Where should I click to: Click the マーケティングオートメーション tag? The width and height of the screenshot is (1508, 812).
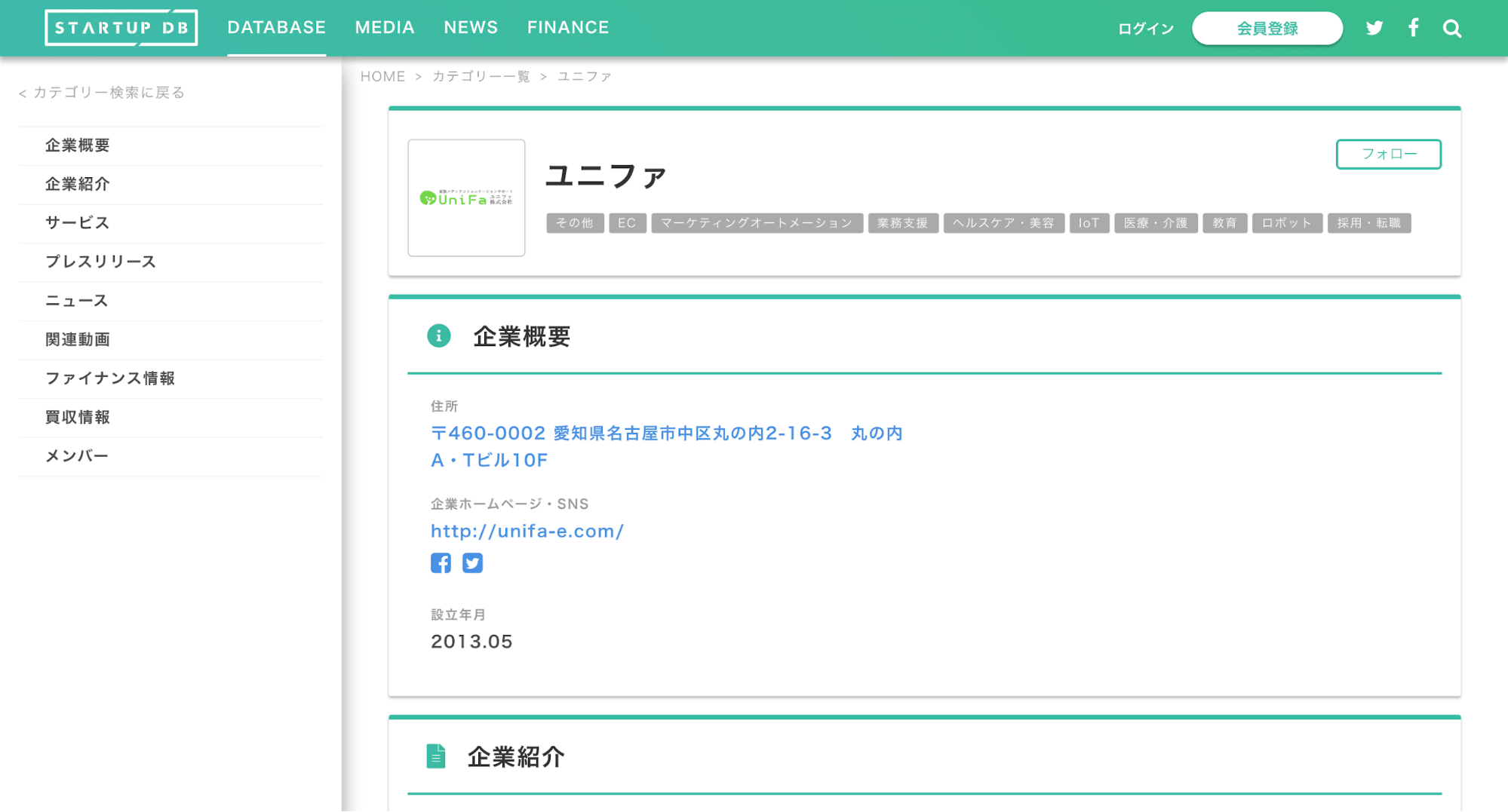[757, 223]
